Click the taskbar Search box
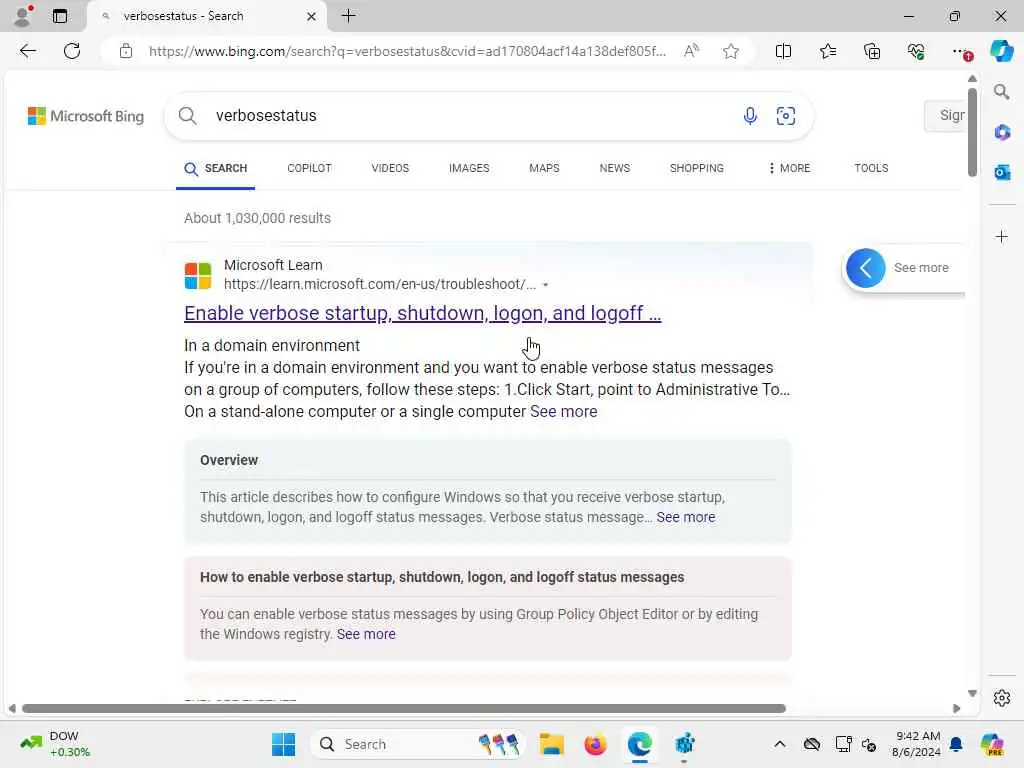Screen dimensions: 1024x768 418,744
